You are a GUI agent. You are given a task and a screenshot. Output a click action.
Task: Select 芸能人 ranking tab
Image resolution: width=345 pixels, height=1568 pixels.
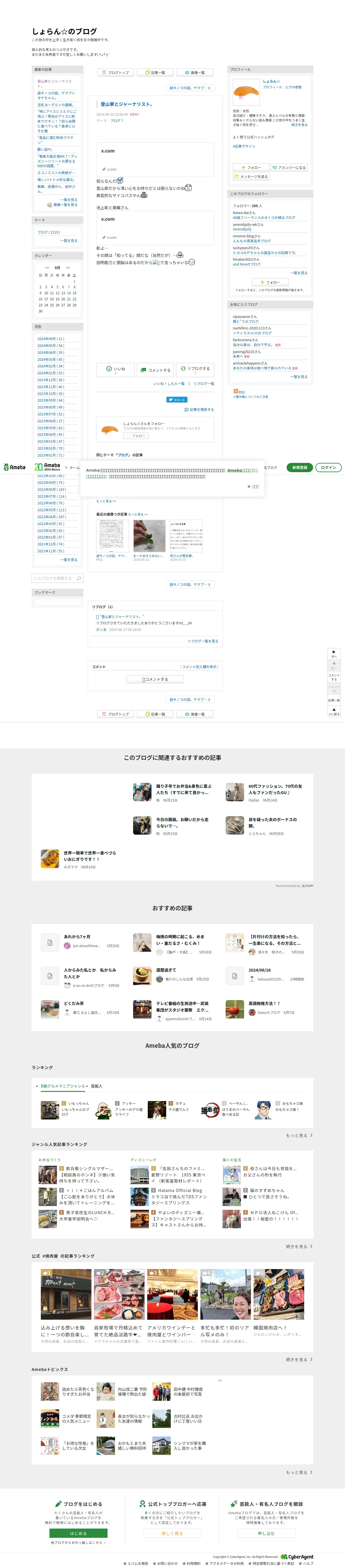[97, 1086]
